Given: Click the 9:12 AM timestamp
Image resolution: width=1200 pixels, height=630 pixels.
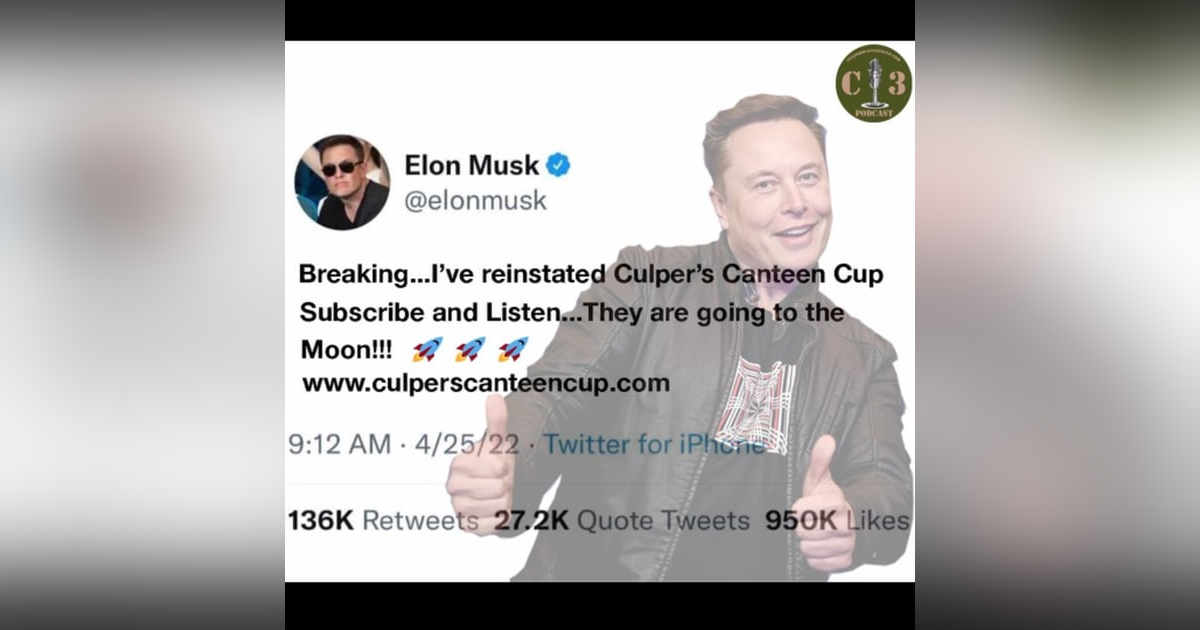Looking at the screenshot, I should click(x=339, y=445).
